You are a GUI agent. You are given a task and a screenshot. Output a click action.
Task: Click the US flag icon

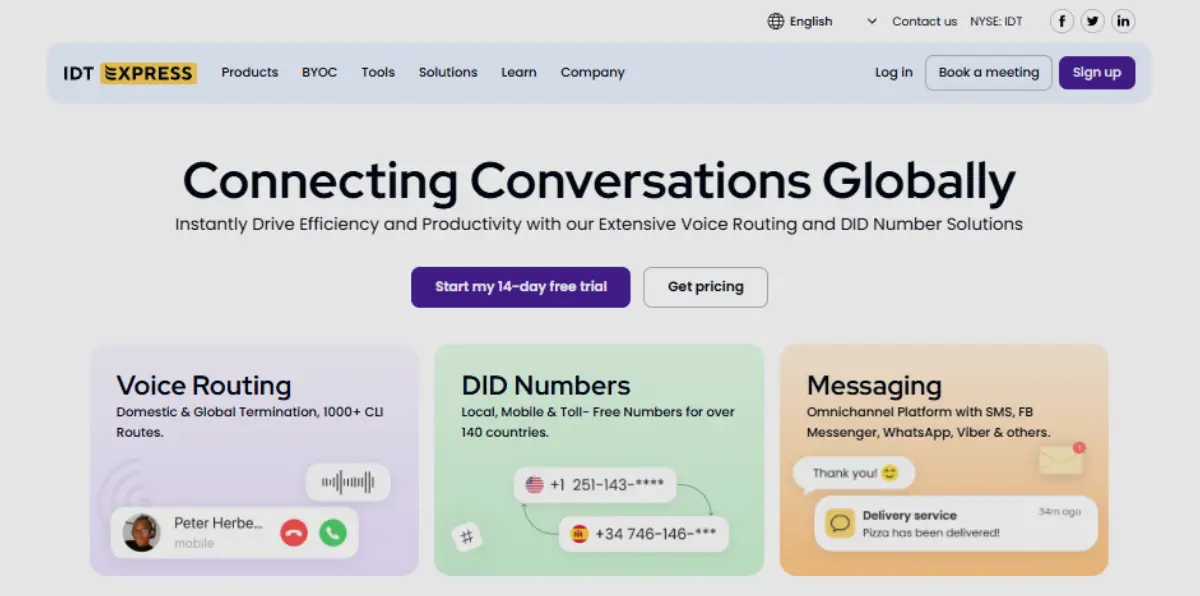[535, 485]
